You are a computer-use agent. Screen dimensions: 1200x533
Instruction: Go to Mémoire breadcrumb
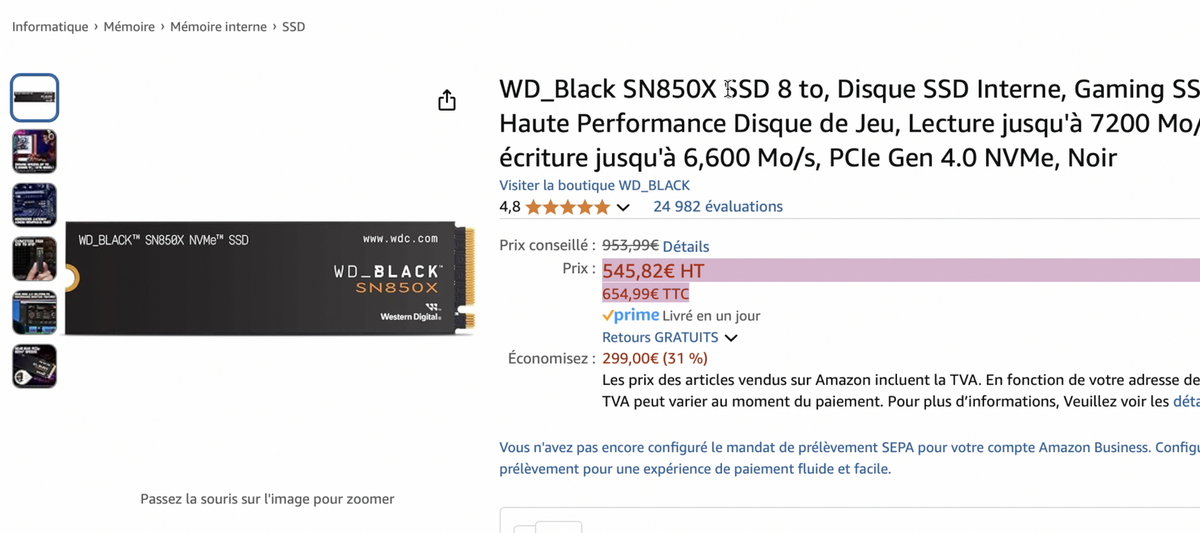129,27
